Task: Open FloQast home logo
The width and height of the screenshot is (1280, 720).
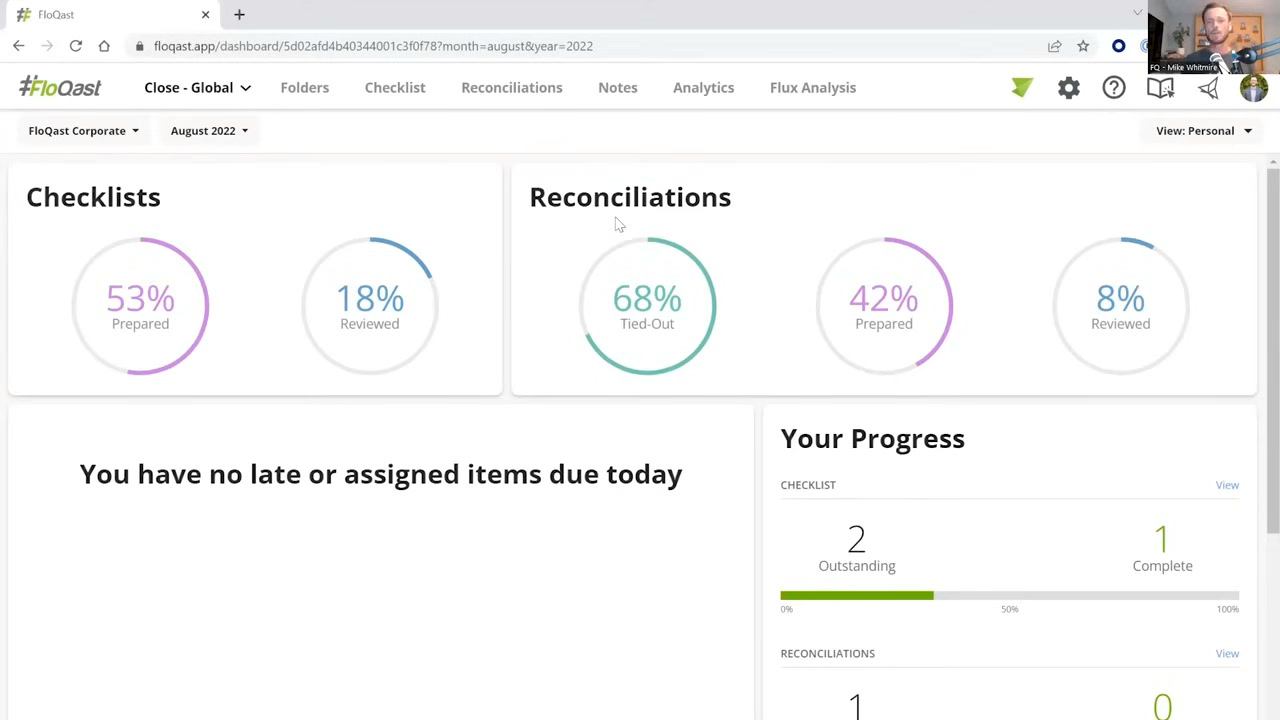Action: pyautogui.click(x=60, y=87)
